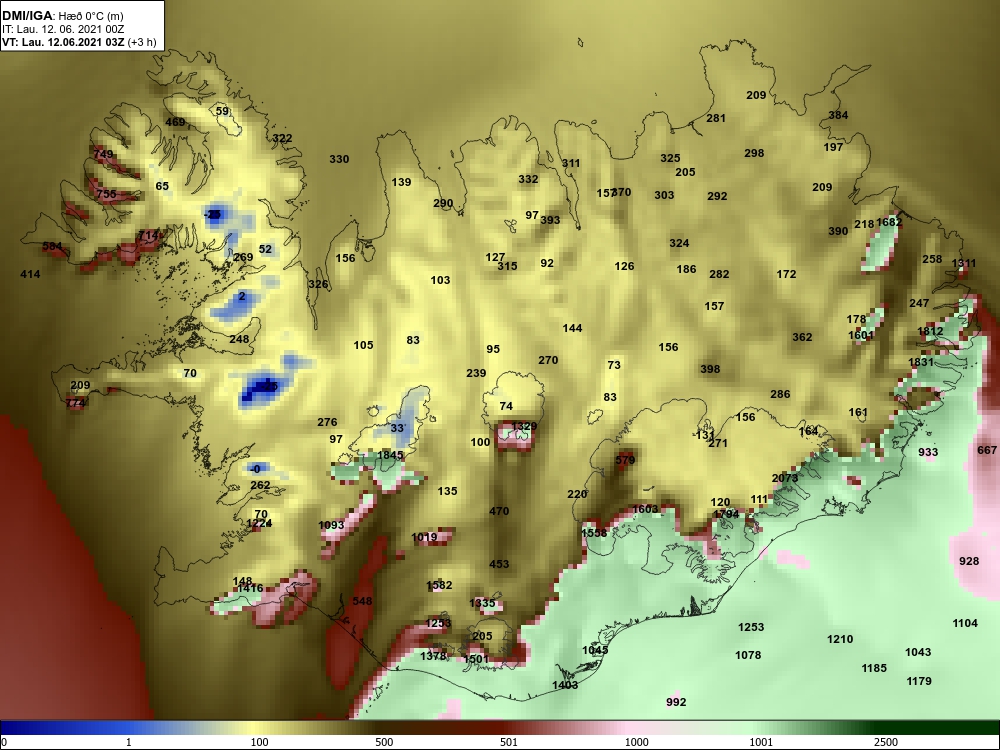Click the 667 value at the eastern edge
Image resolution: width=1000 pixels, height=750 pixels.
(x=987, y=450)
